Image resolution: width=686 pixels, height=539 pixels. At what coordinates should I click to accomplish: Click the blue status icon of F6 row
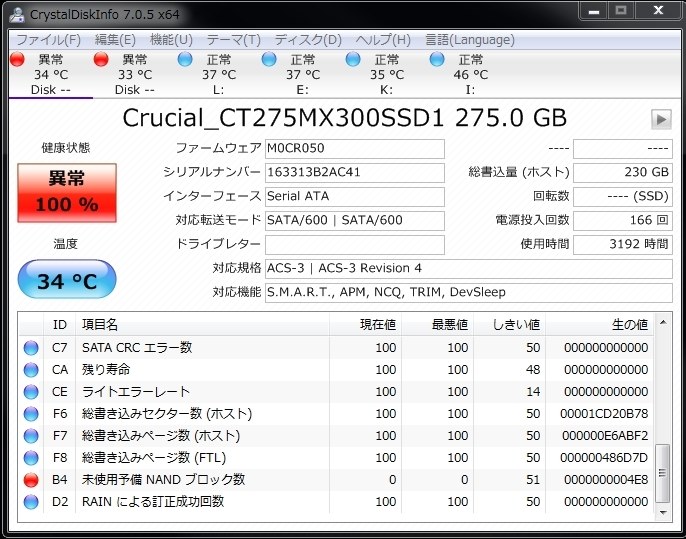[x=31, y=414]
